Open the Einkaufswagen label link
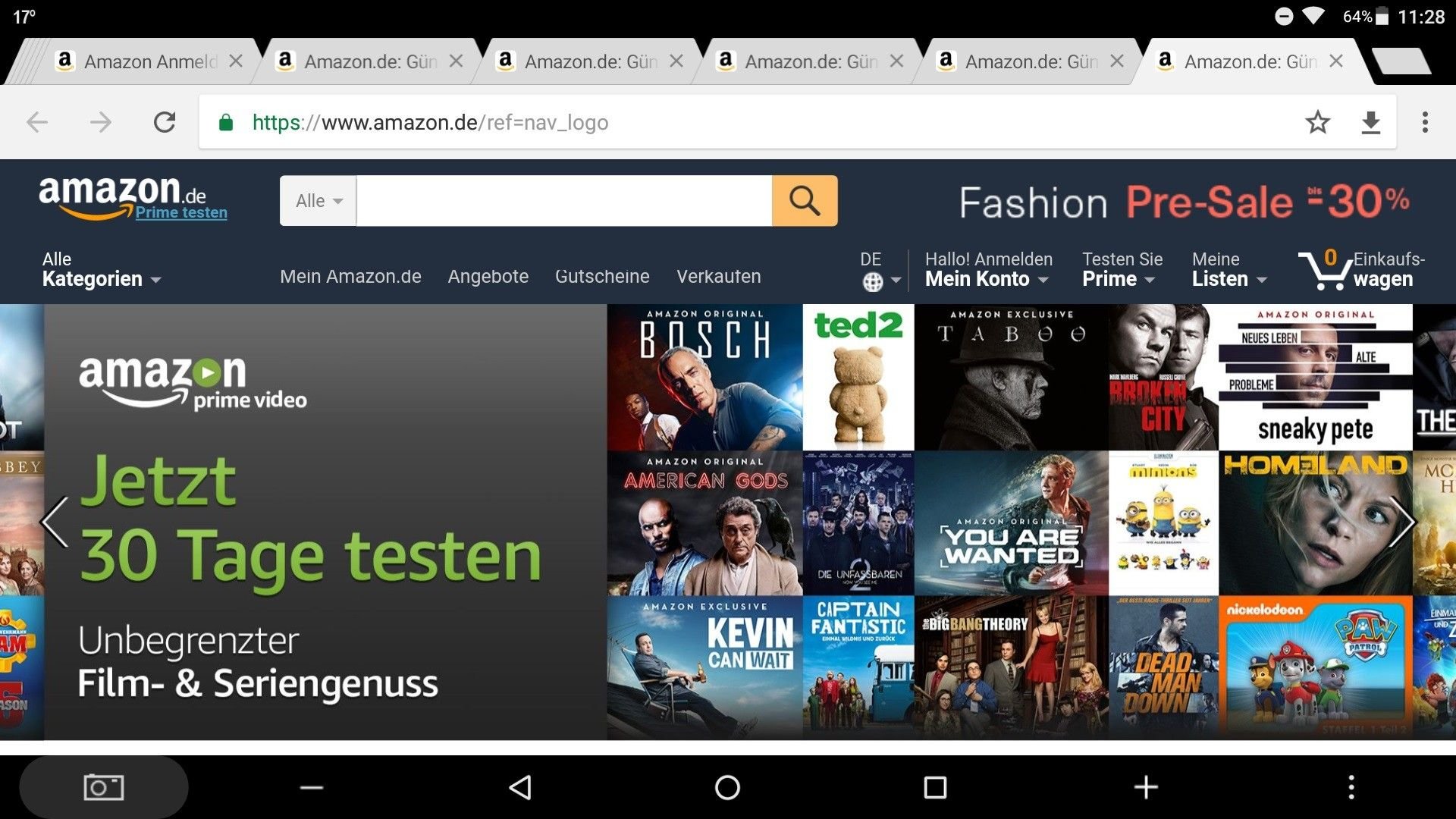1456x819 pixels. [1389, 269]
